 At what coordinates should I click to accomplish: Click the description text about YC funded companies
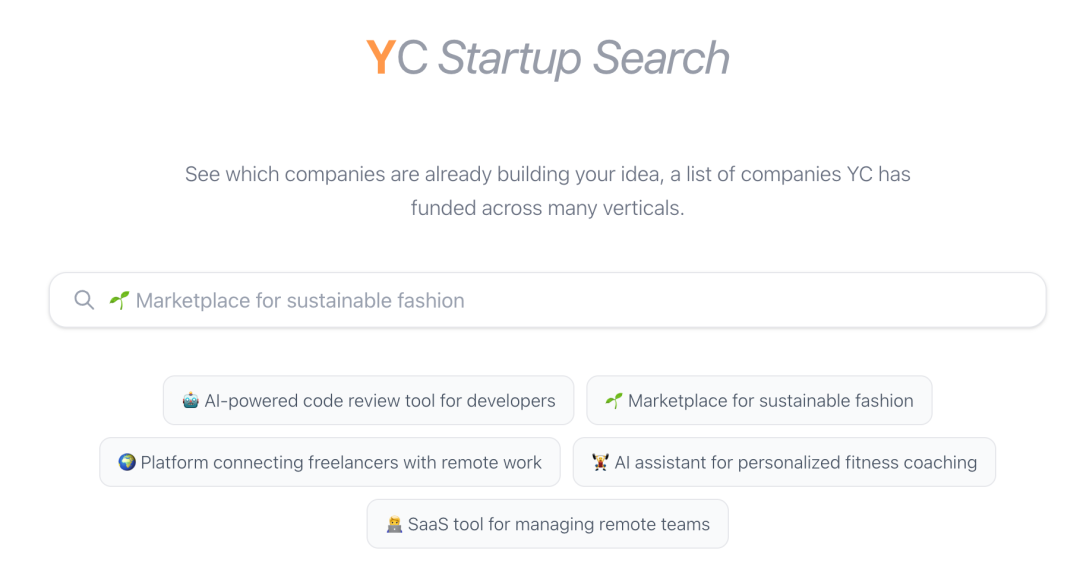click(547, 190)
